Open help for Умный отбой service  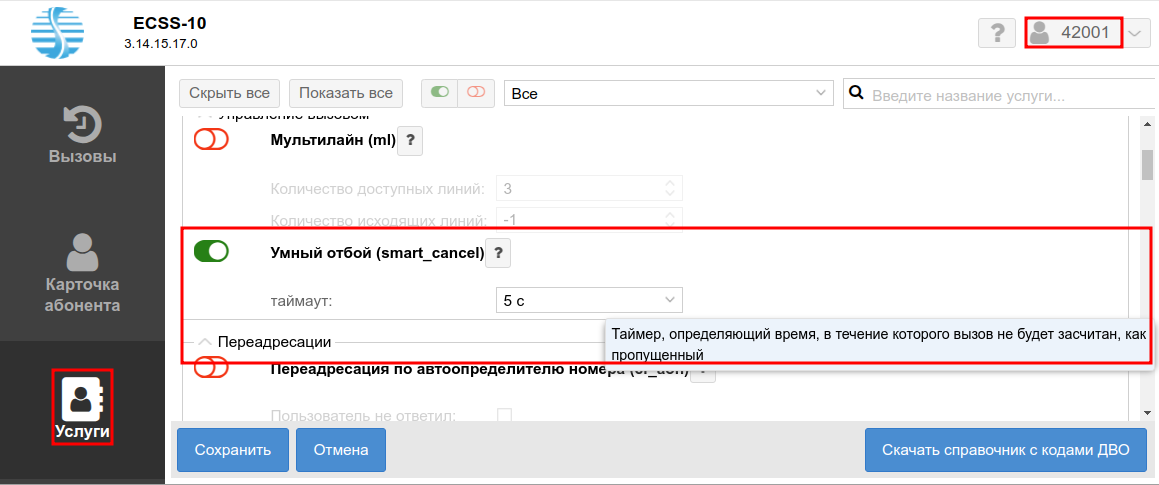(x=498, y=254)
